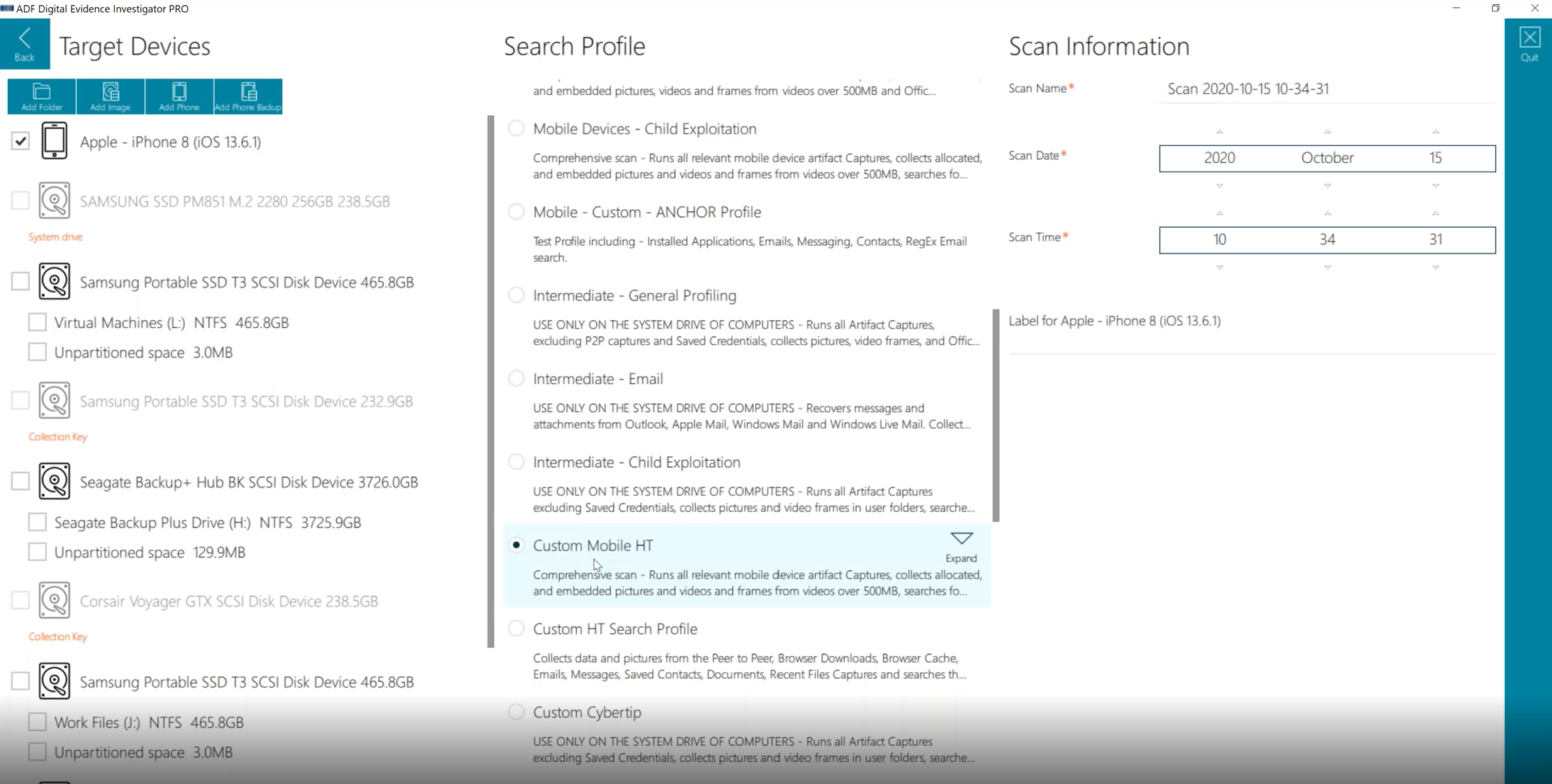
Task: Increase the scan day above 15
Action: (x=1435, y=131)
